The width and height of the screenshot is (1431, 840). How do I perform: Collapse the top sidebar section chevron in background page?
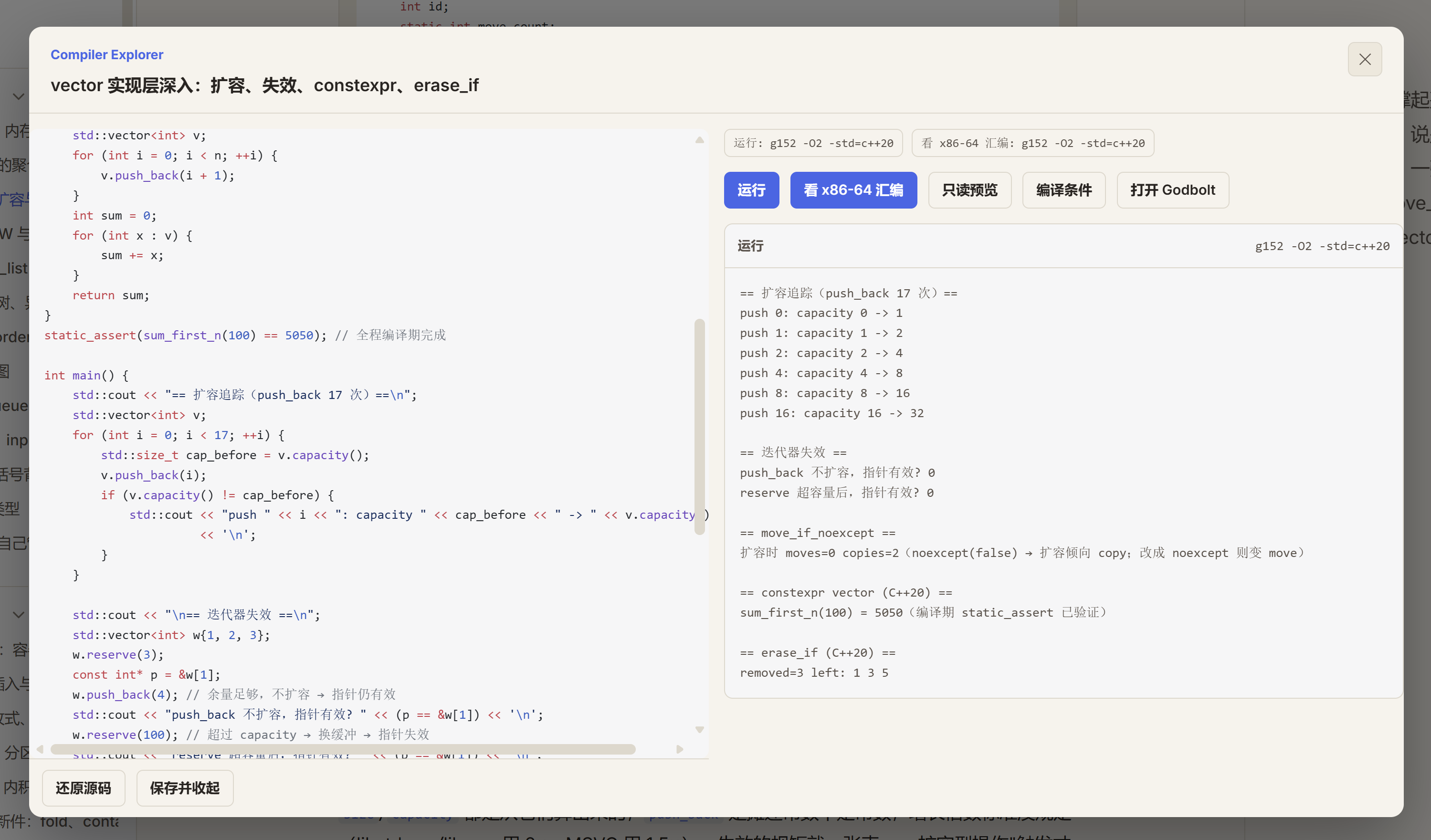18,96
